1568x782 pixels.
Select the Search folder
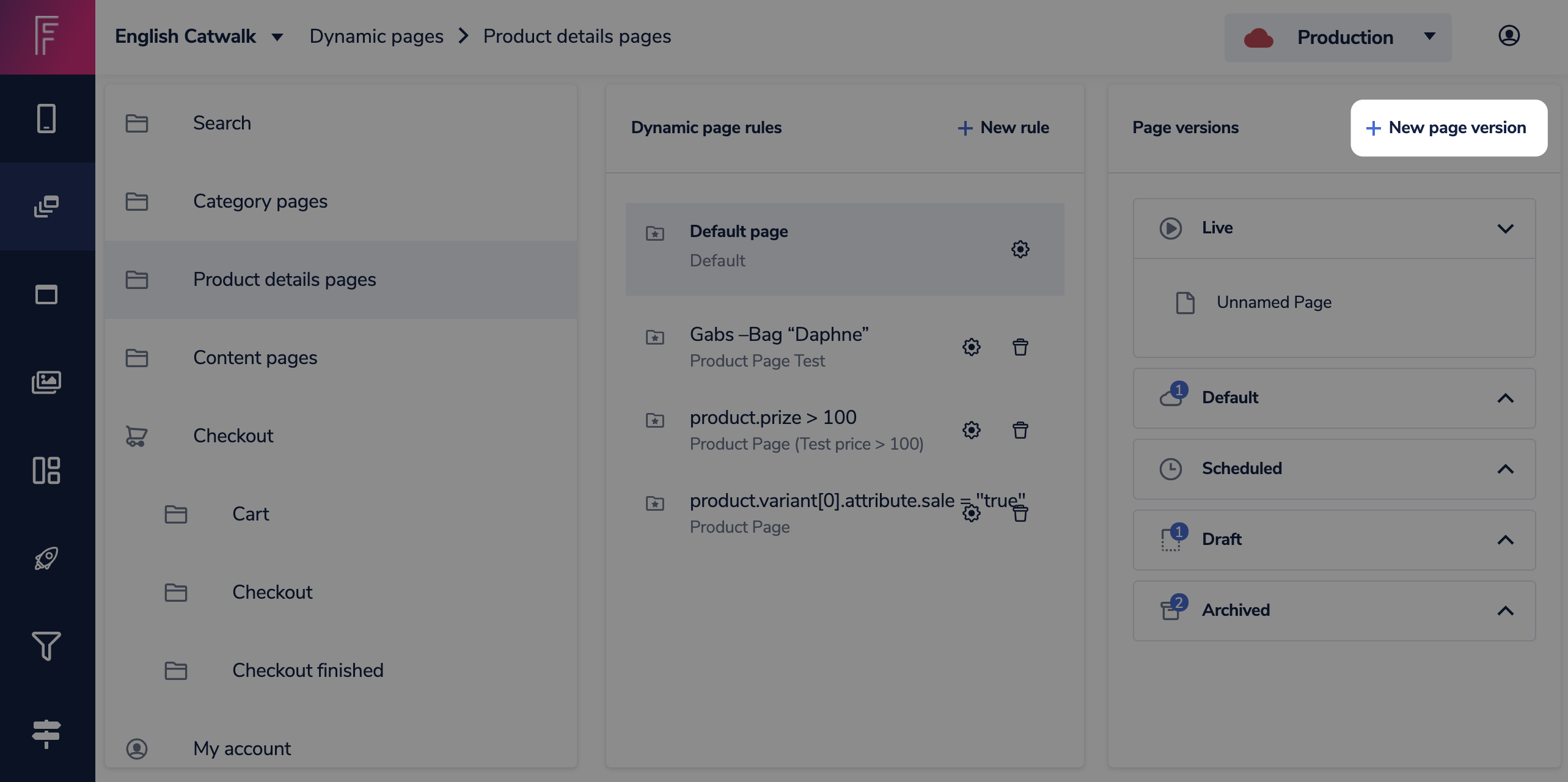[x=341, y=123]
